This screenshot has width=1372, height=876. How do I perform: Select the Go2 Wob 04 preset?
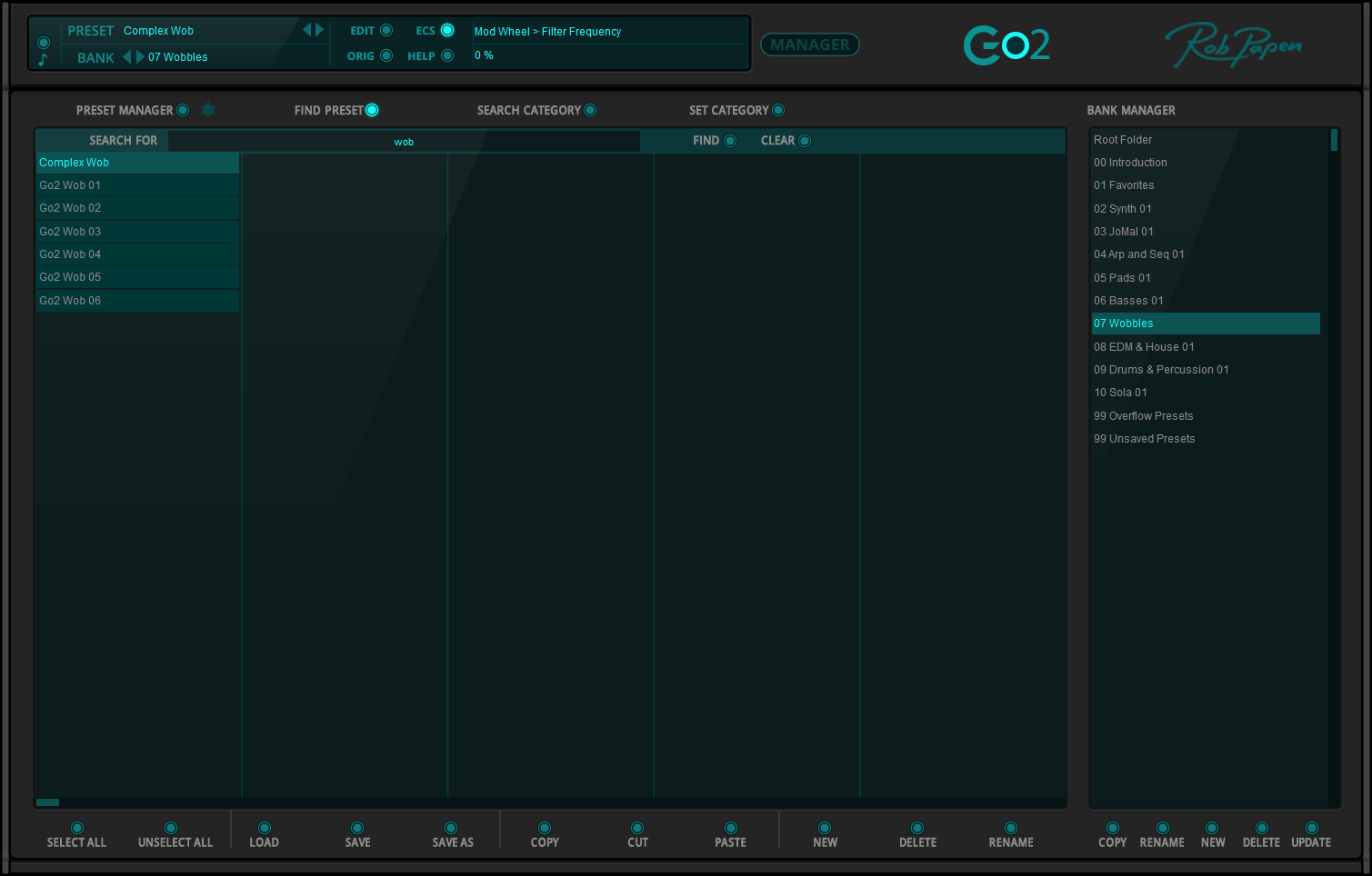pyautogui.click(x=137, y=254)
